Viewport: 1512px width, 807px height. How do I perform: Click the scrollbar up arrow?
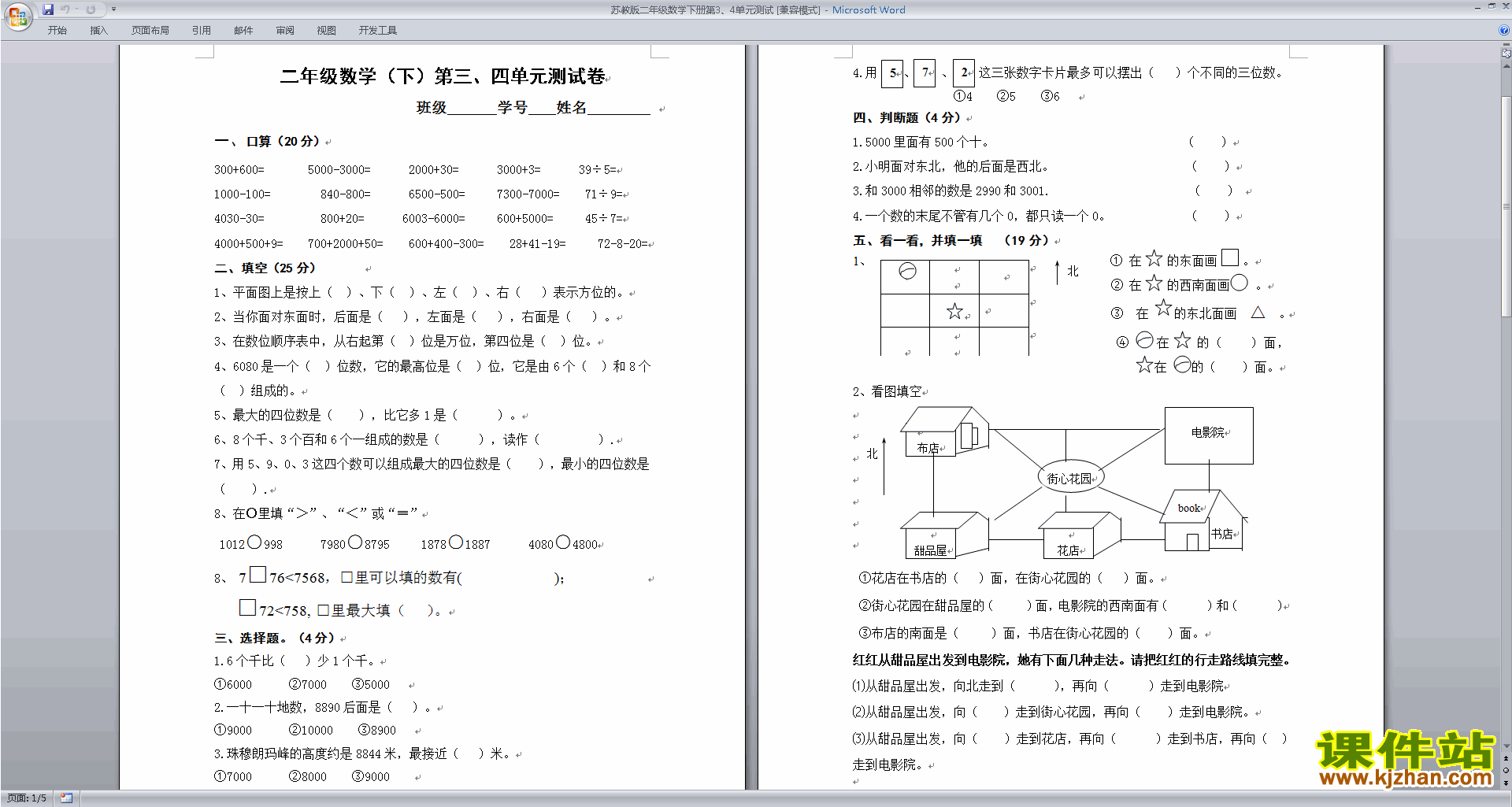(1506, 66)
